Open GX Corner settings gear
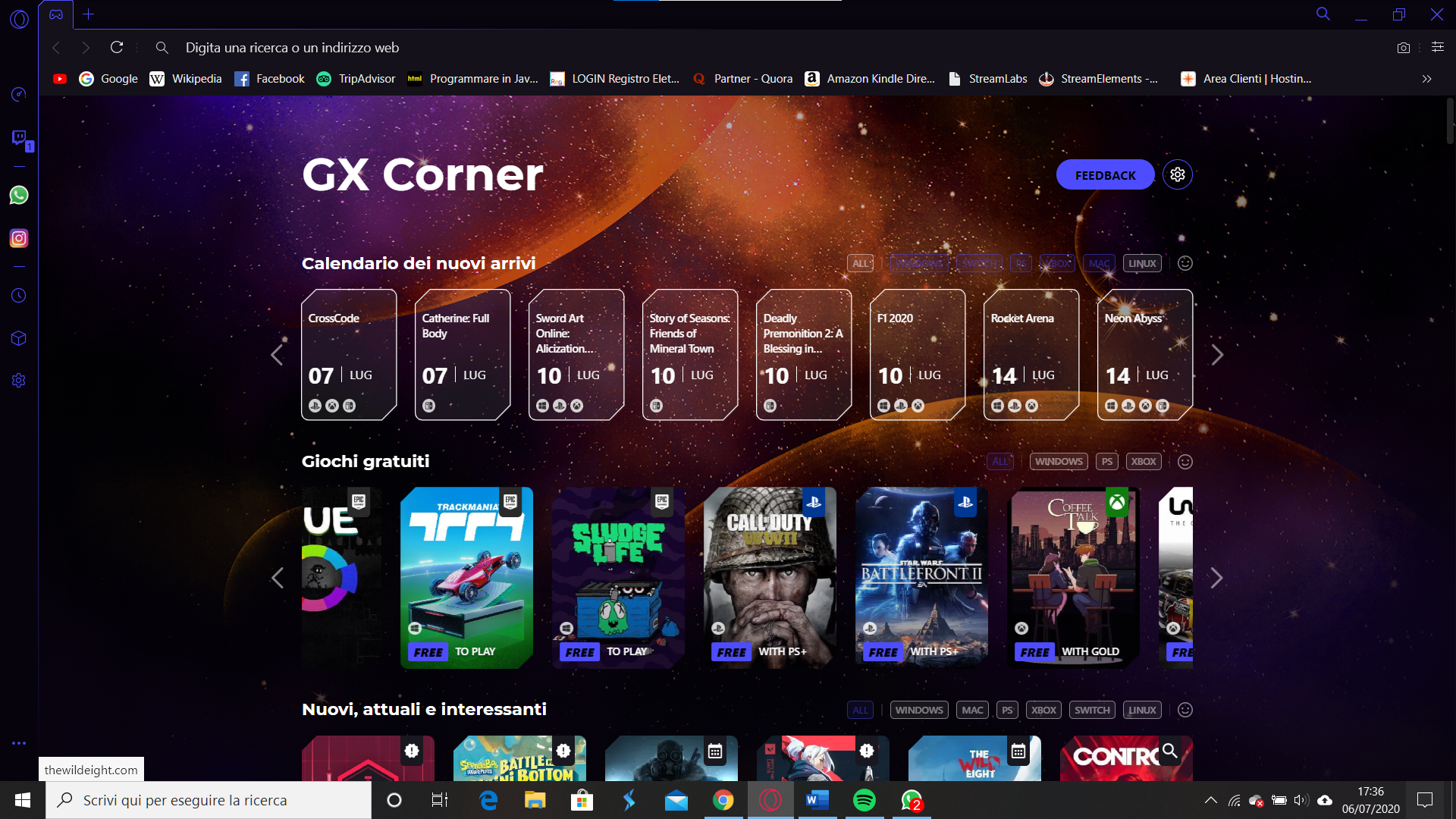 (1178, 174)
